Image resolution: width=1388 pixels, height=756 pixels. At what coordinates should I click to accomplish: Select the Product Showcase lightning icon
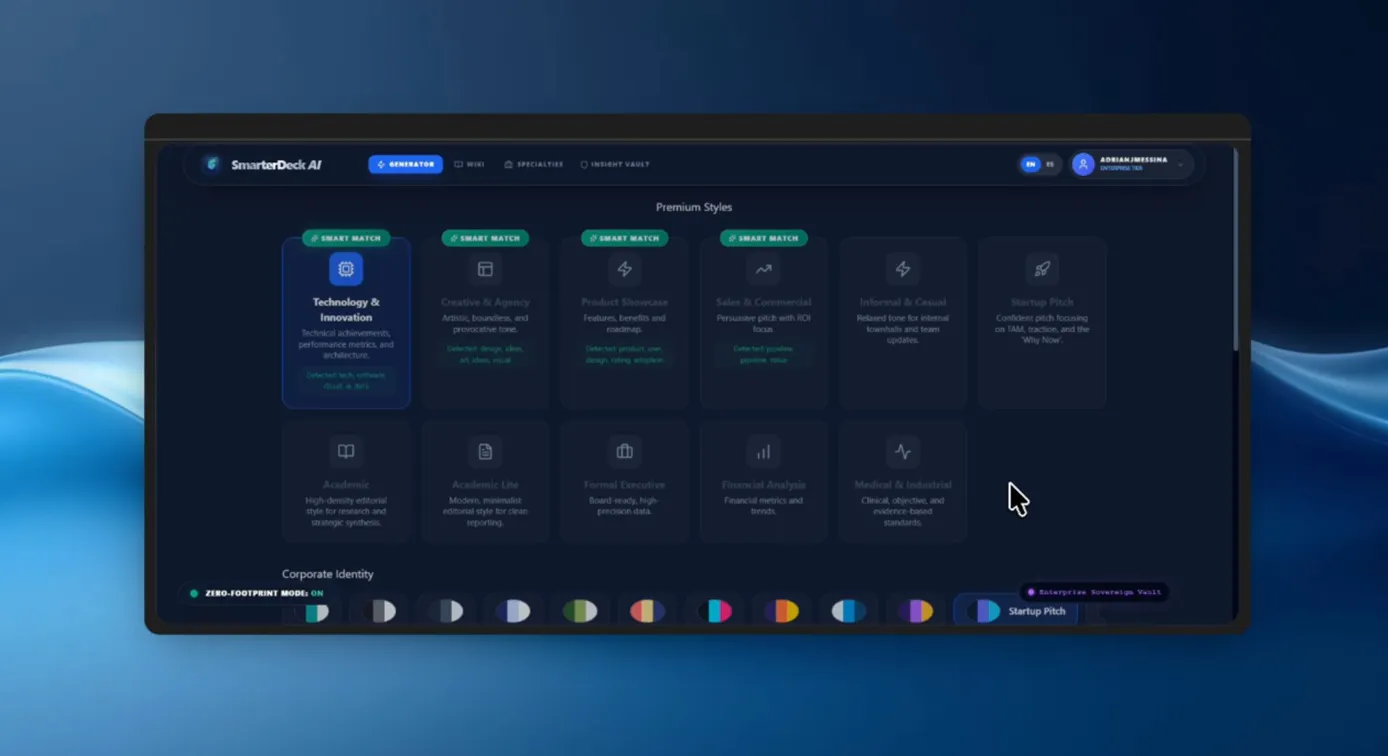pyautogui.click(x=625, y=269)
